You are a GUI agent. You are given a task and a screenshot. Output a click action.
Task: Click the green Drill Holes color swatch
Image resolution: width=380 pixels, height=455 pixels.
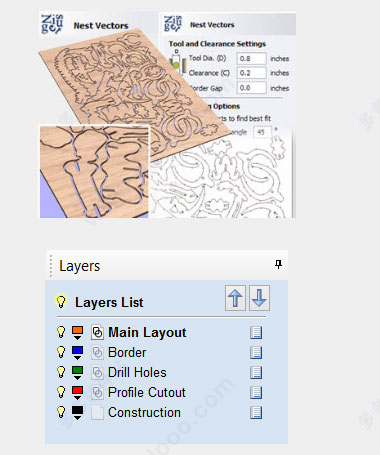(77, 371)
